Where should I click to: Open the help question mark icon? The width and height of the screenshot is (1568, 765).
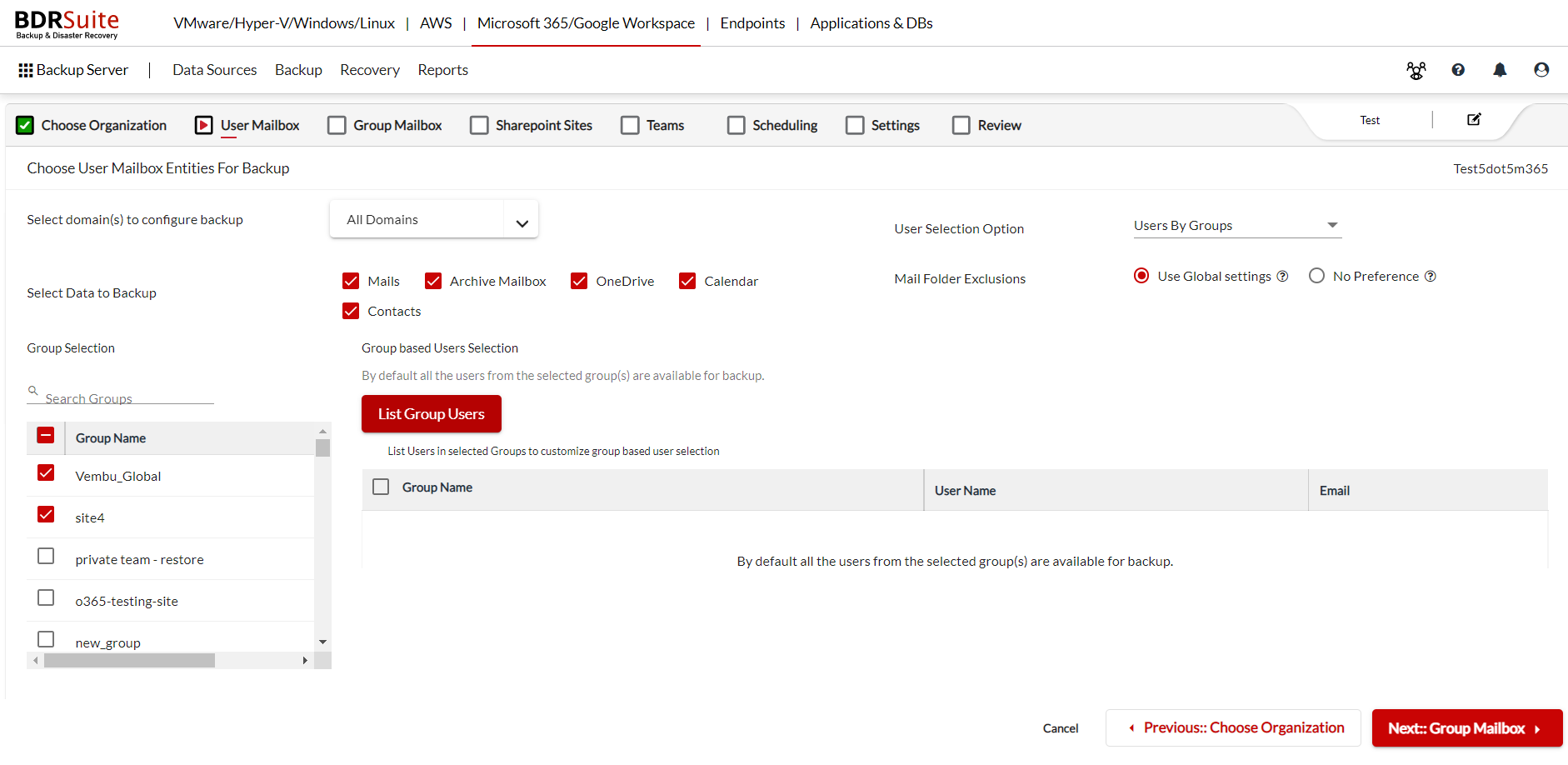(1458, 70)
